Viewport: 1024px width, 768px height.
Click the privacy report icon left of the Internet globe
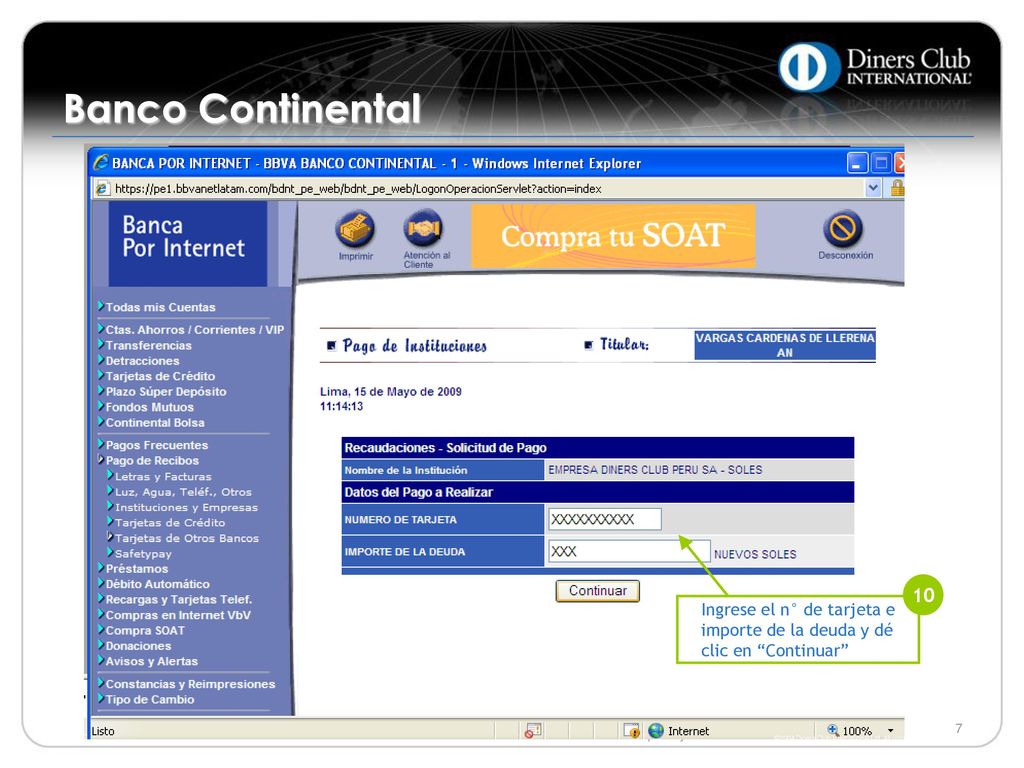[x=632, y=731]
